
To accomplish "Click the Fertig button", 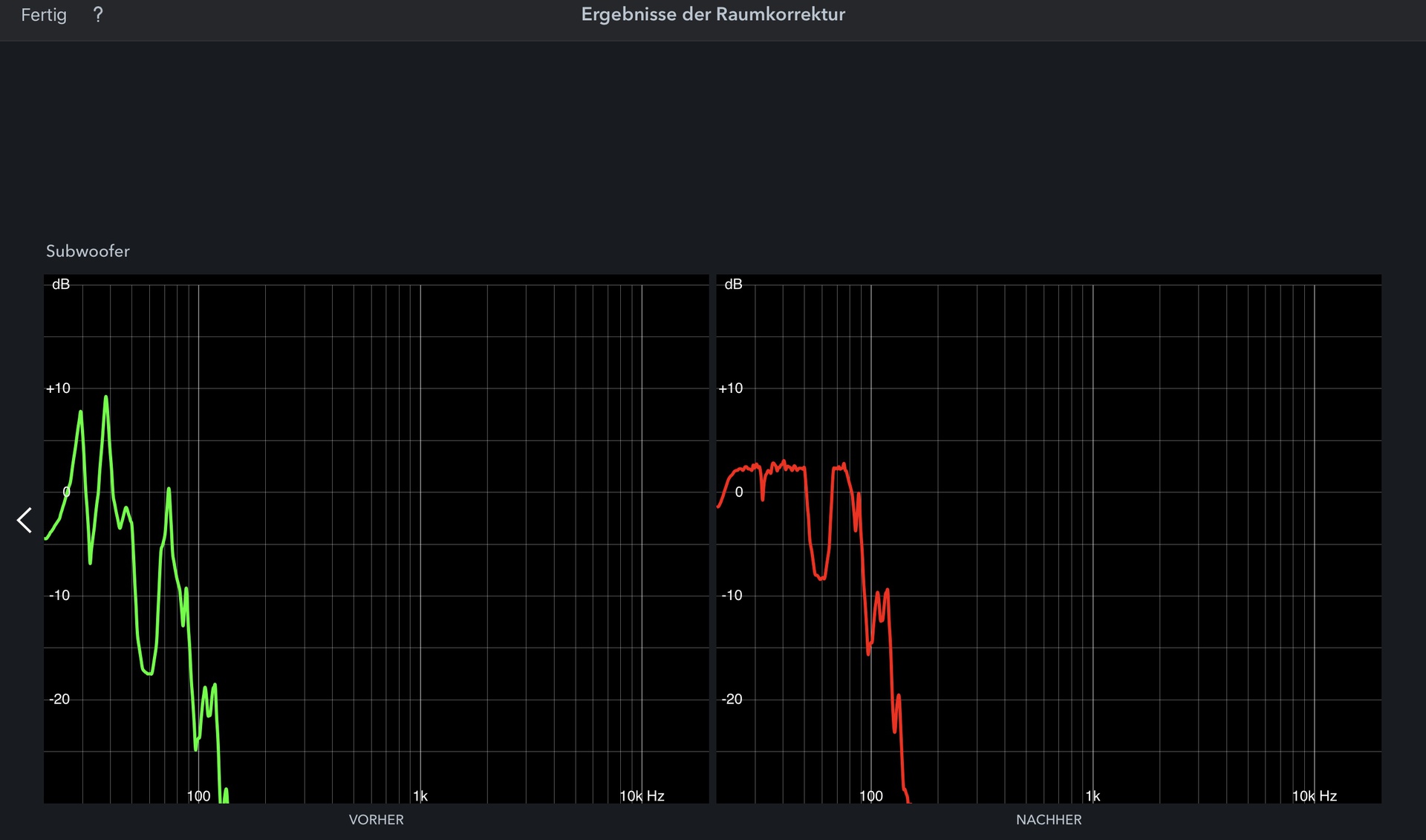I will point(44,15).
